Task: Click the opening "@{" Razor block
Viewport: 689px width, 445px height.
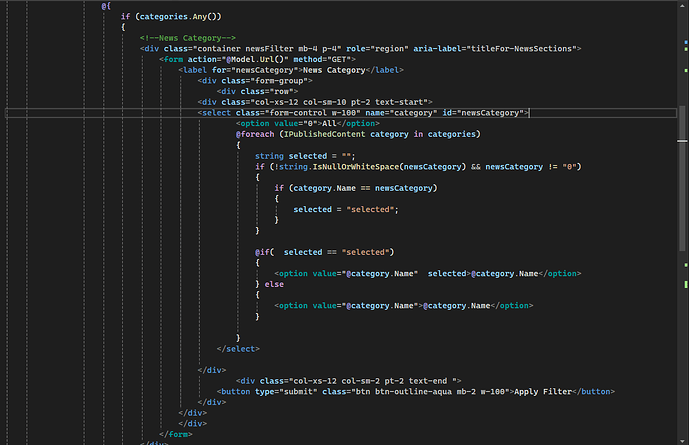Action: point(106,6)
